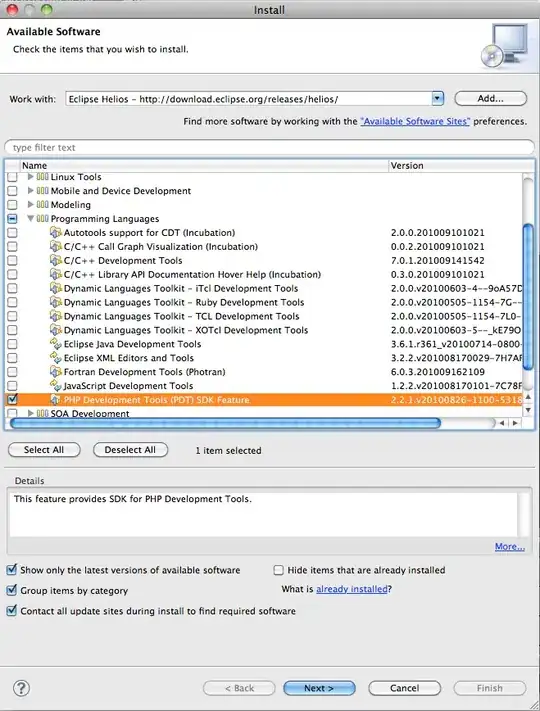Click the C/C++ Library API Documentation feature icon
540x711 pixels.
click(x=56, y=274)
